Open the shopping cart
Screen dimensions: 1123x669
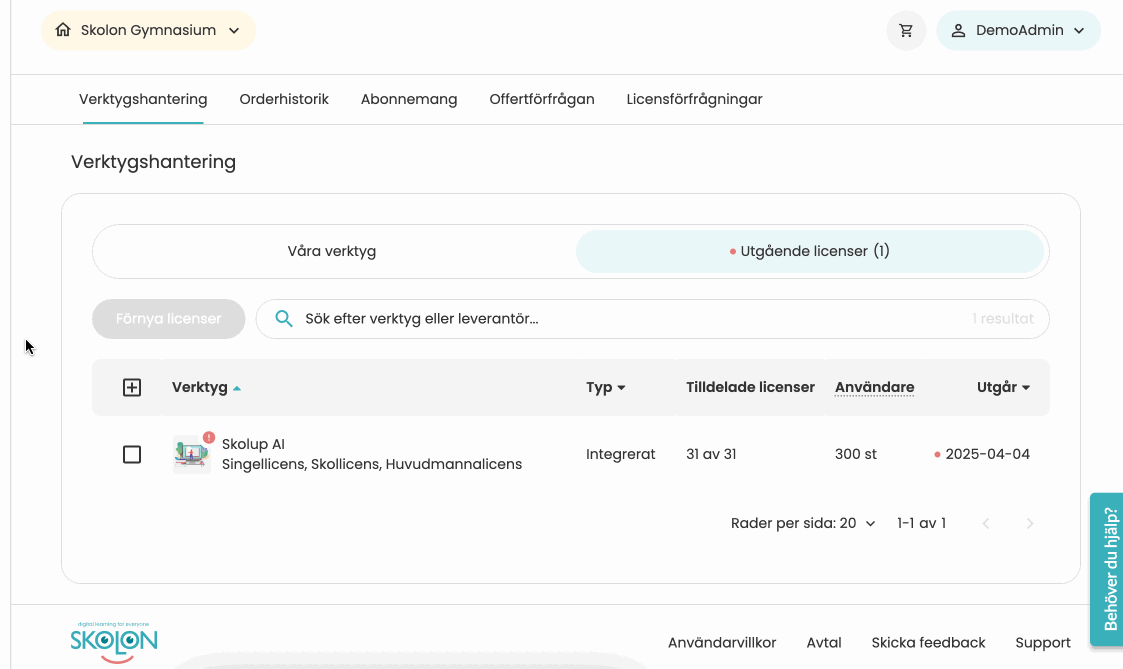click(906, 31)
